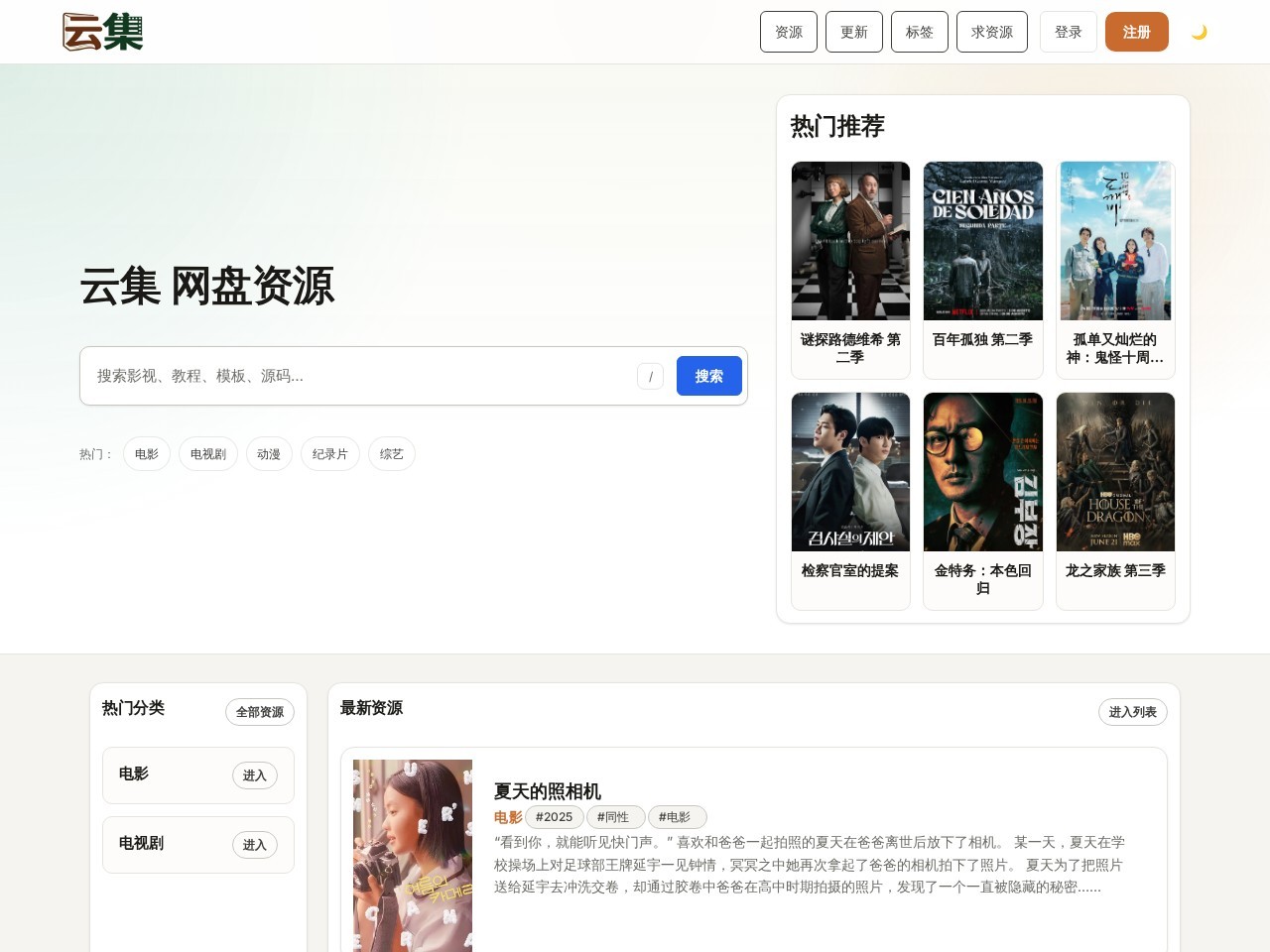Click the 电视剧 category label

(141, 843)
